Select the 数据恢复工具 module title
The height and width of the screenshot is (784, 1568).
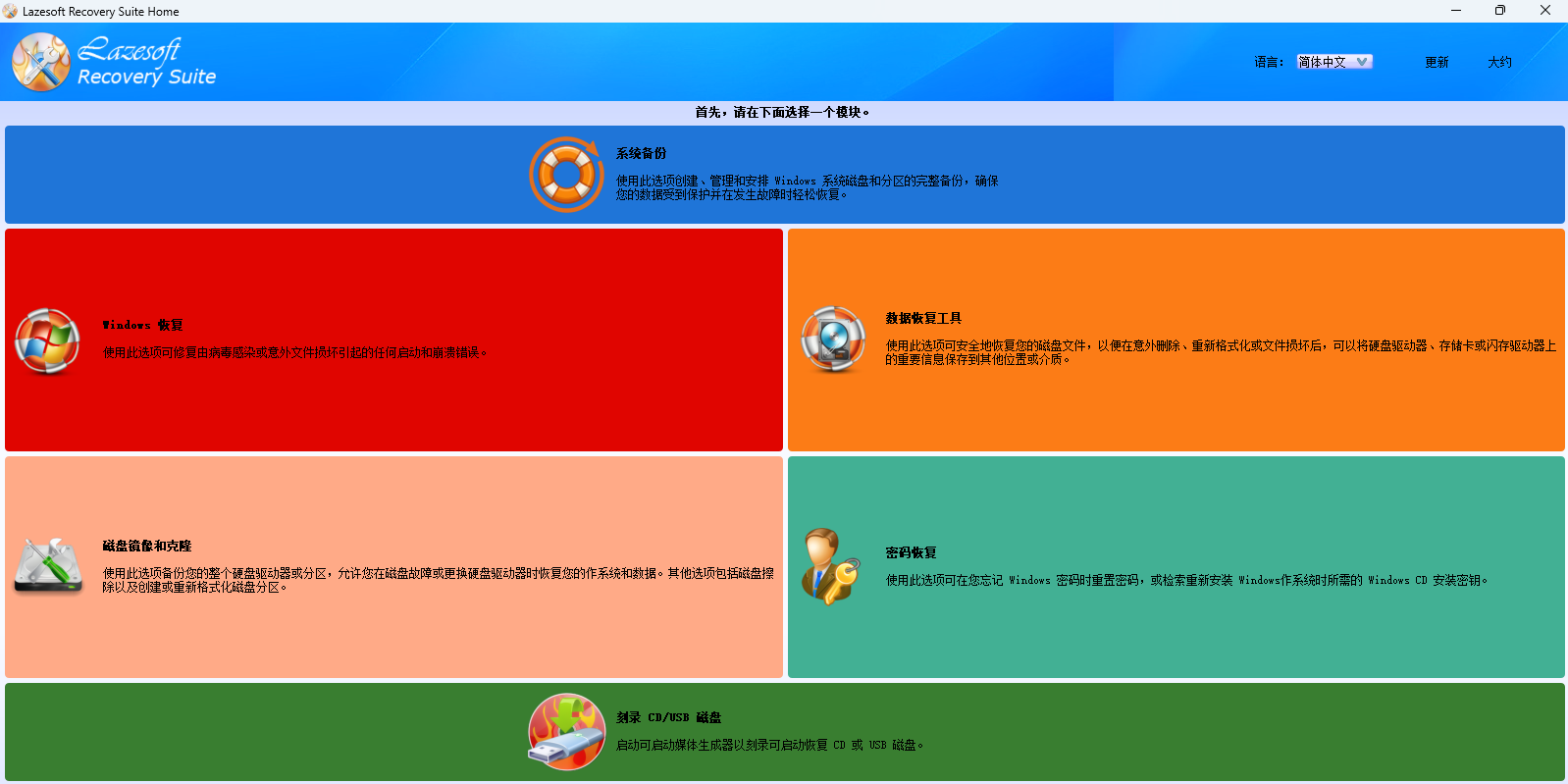[923, 318]
